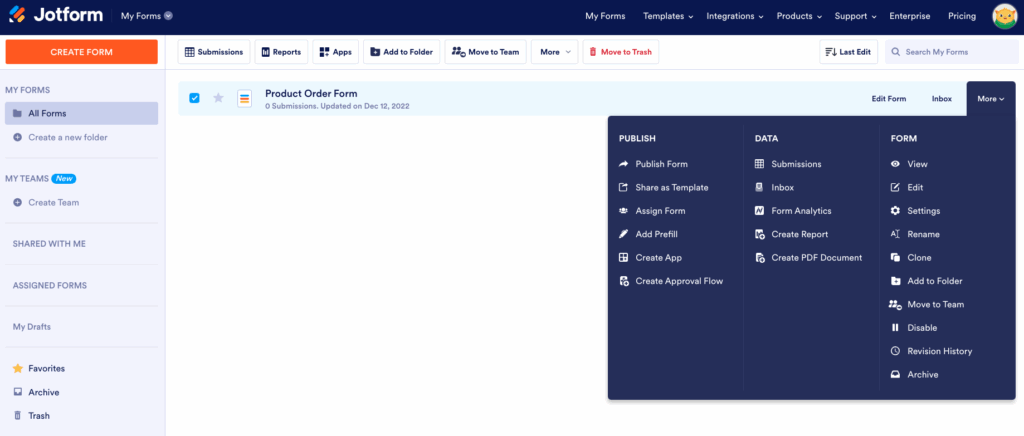Uncheck the Product Order Form checkbox
Image resolution: width=1024 pixels, height=436 pixels.
coord(194,98)
